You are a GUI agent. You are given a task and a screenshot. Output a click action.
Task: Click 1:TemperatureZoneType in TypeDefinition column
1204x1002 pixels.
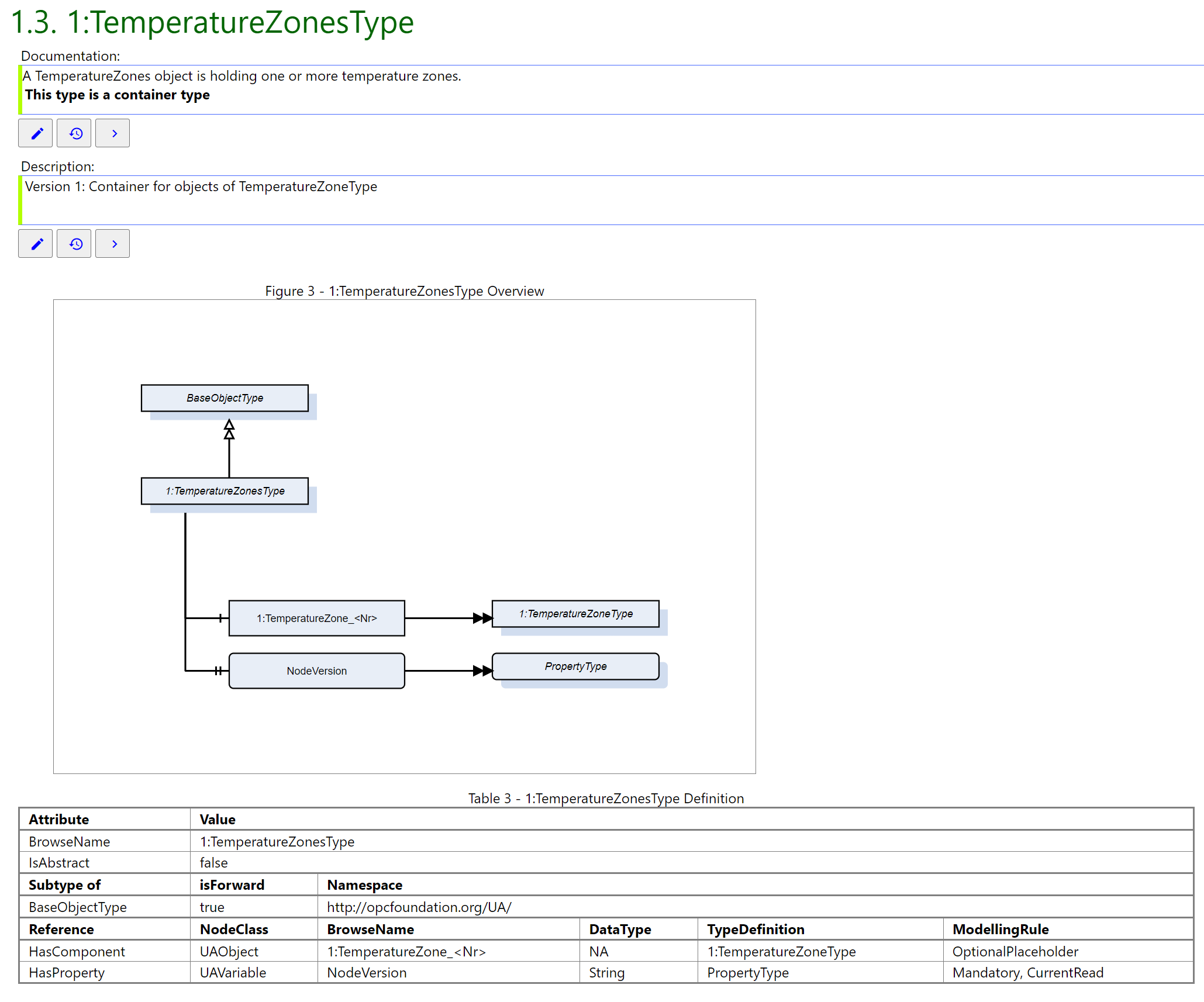click(781, 951)
